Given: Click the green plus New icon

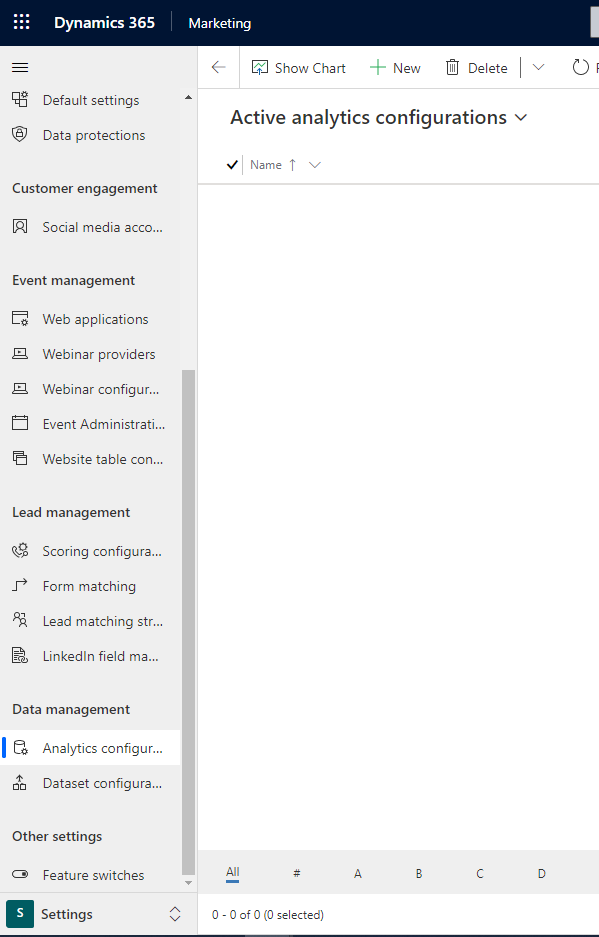Looking at the screenshot, I should pyautogui.click(x=378, y=68).
